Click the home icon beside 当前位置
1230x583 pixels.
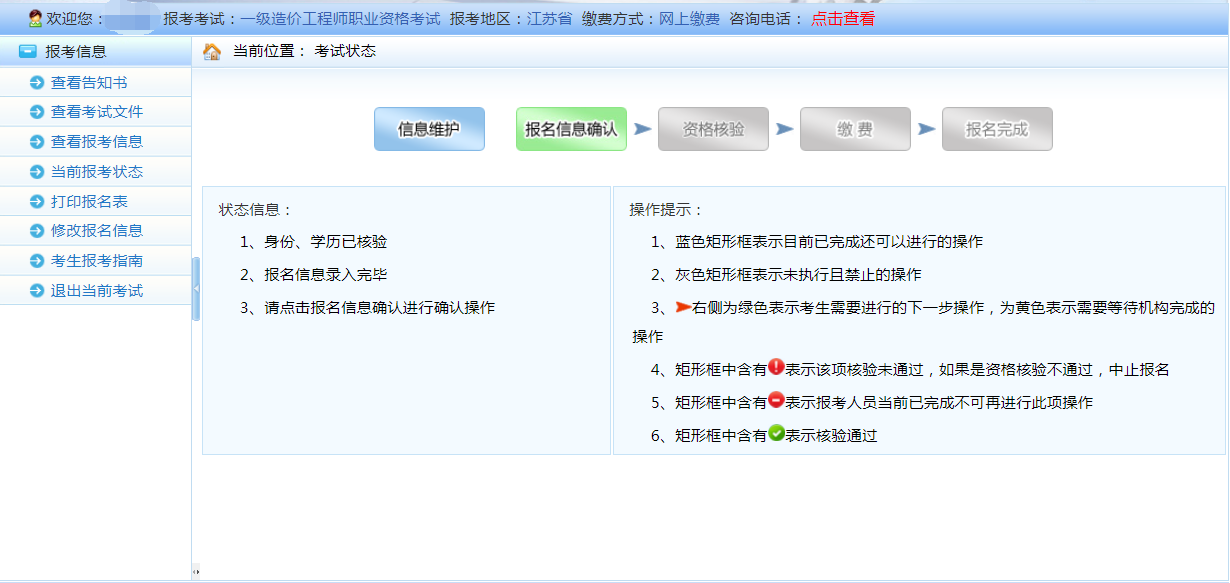point(211,51)
